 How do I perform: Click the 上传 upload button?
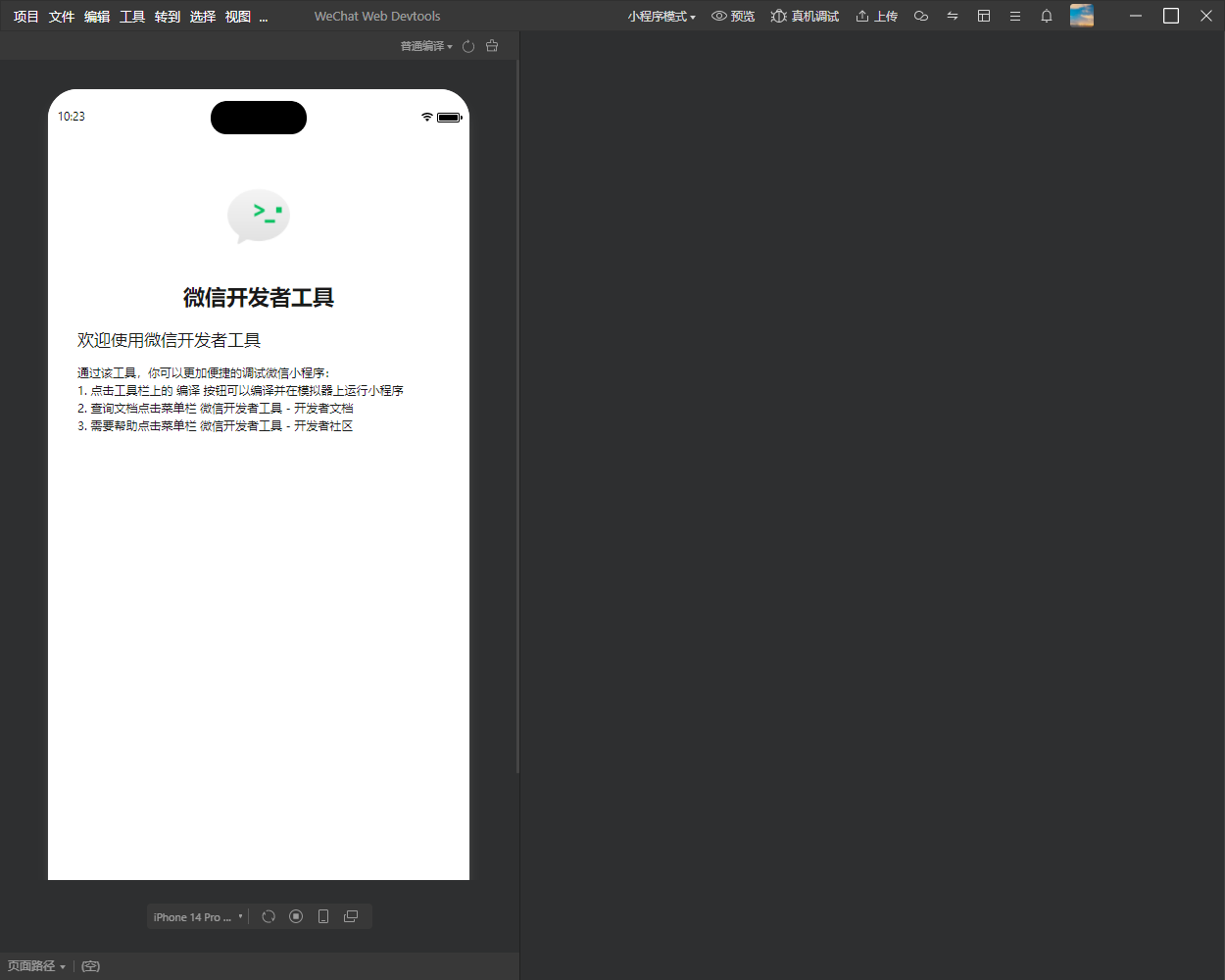pyautogui.click(x=876, y=17)
